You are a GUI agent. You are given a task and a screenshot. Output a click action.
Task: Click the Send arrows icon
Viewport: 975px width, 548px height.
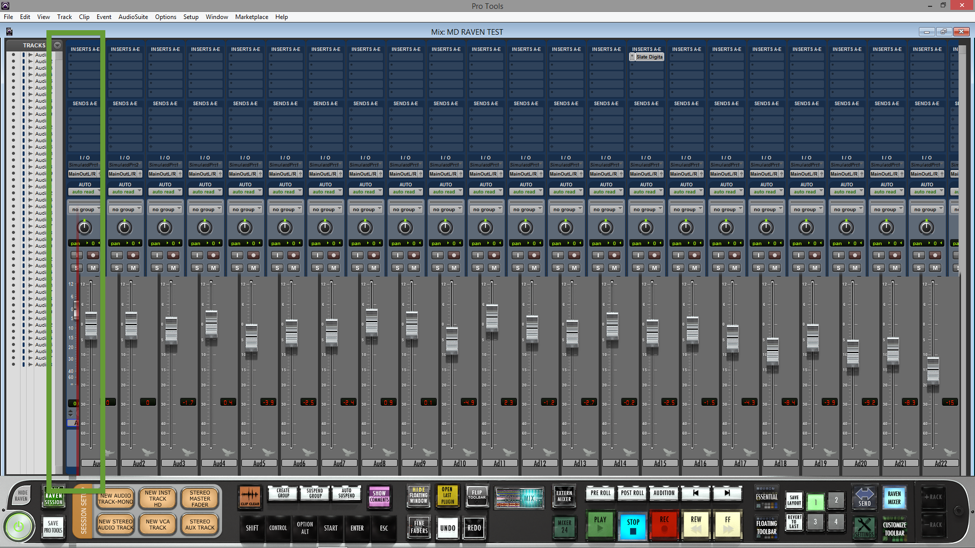(x=864, y=496)
